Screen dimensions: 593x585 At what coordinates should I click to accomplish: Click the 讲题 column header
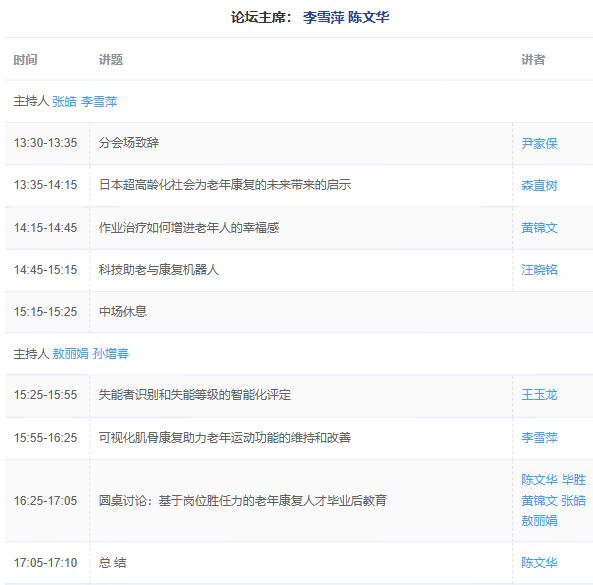point(111,59)
